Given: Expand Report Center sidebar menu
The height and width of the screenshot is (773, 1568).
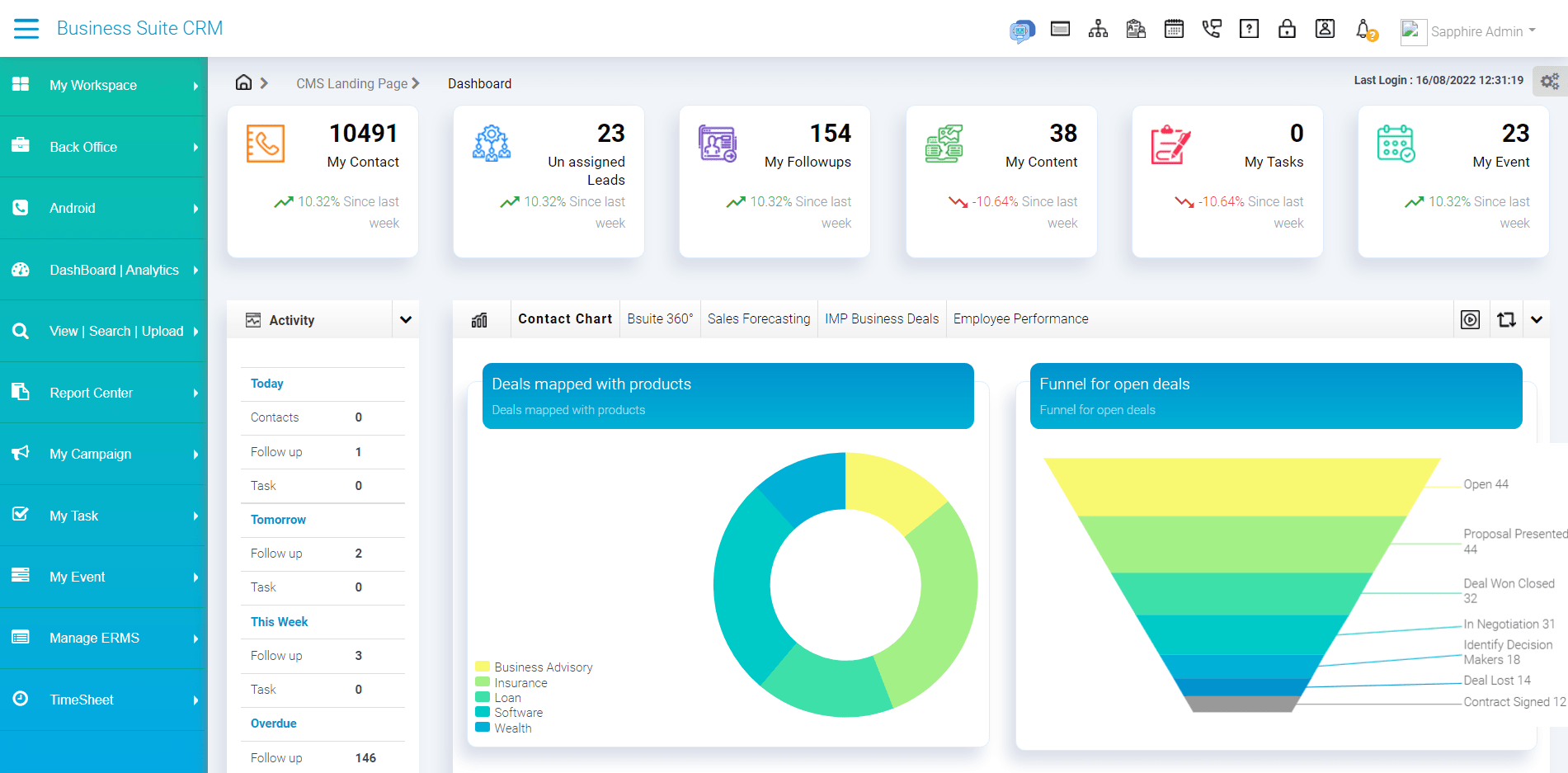Looking at the screenshot, I should tap(104, 393).
